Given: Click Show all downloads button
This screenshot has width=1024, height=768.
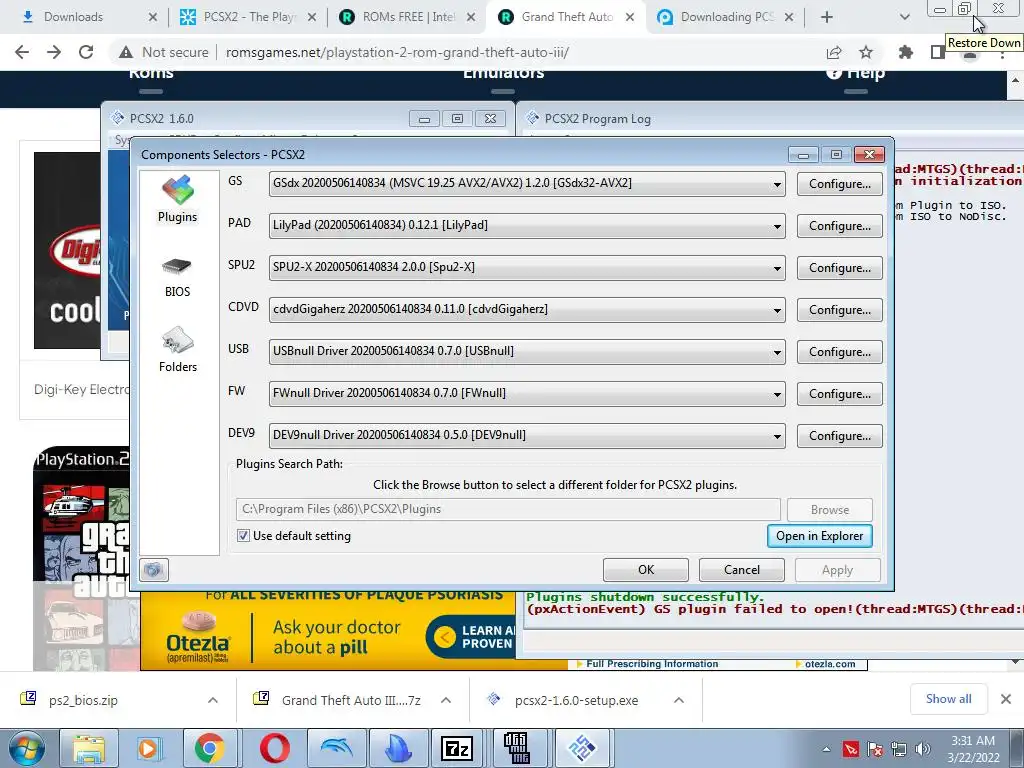Looking at the screenshot, I should [x=948, y=699].
